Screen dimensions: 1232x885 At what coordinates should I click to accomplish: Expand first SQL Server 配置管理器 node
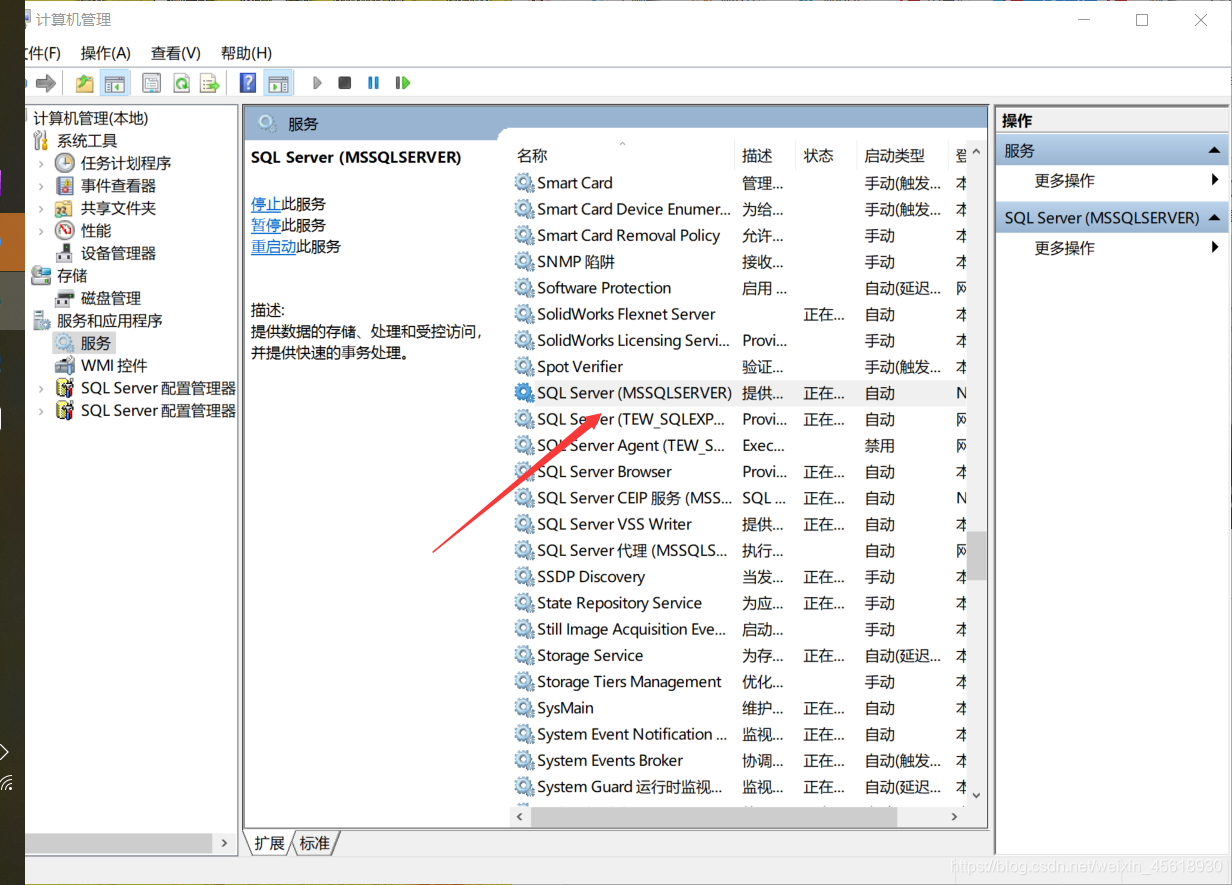pyautogui.click(x=41, y=388)
